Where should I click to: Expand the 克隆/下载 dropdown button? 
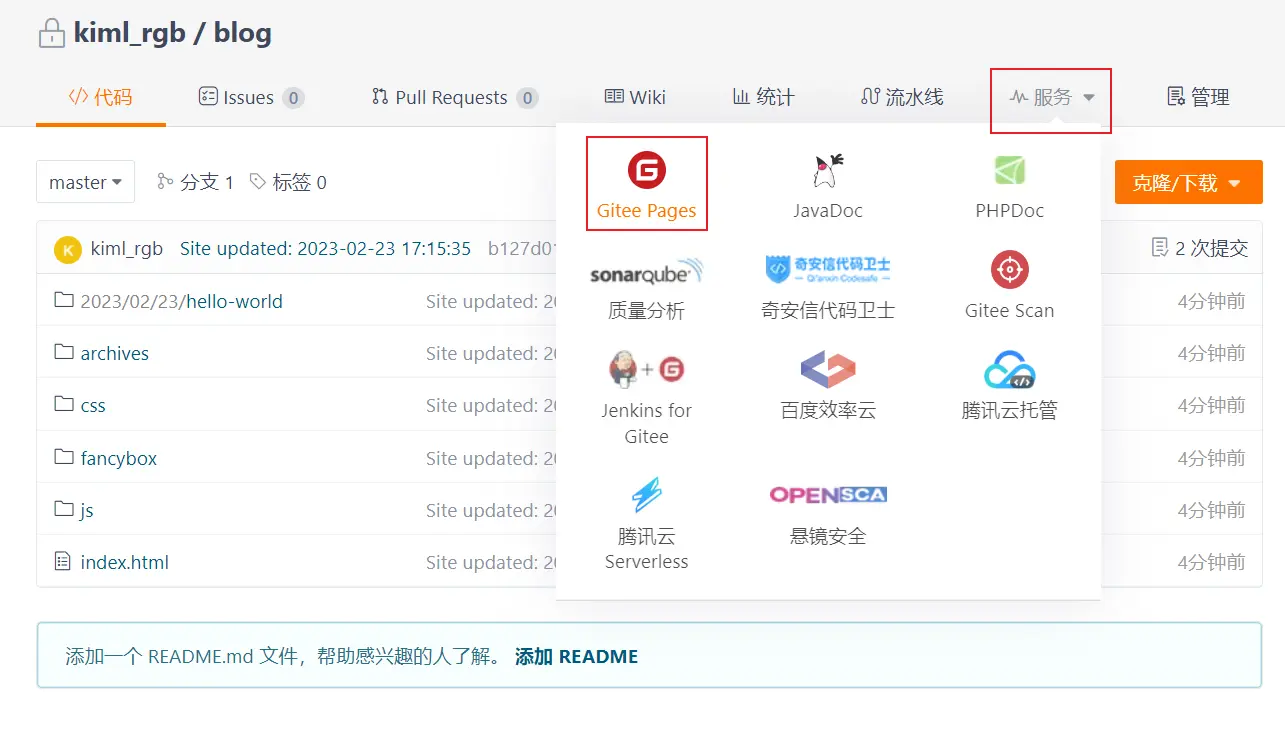coord(1188,183)
